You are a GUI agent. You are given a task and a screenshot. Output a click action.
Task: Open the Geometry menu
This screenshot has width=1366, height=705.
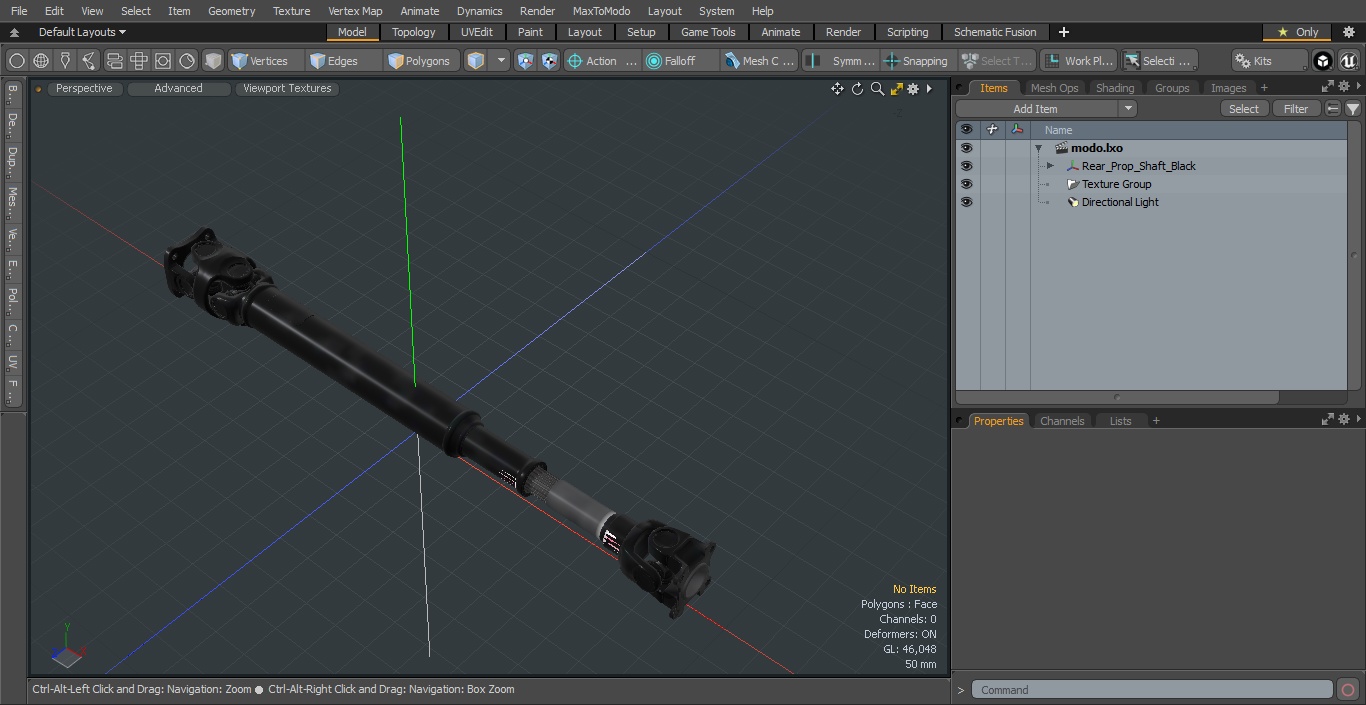(x=231, y=11)
